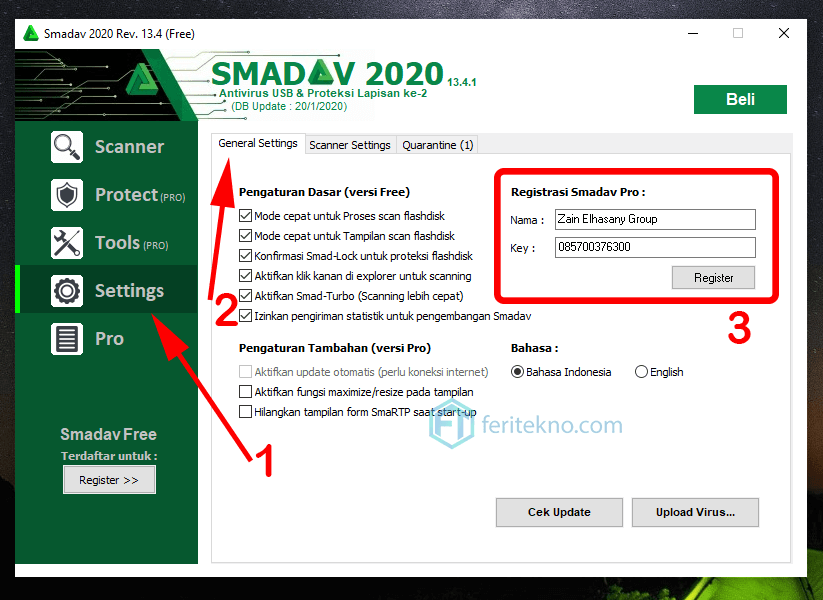Click the 'Registrasi Smadav Pro :' heading
The image size is (823, 600).
tap(578, 192)
